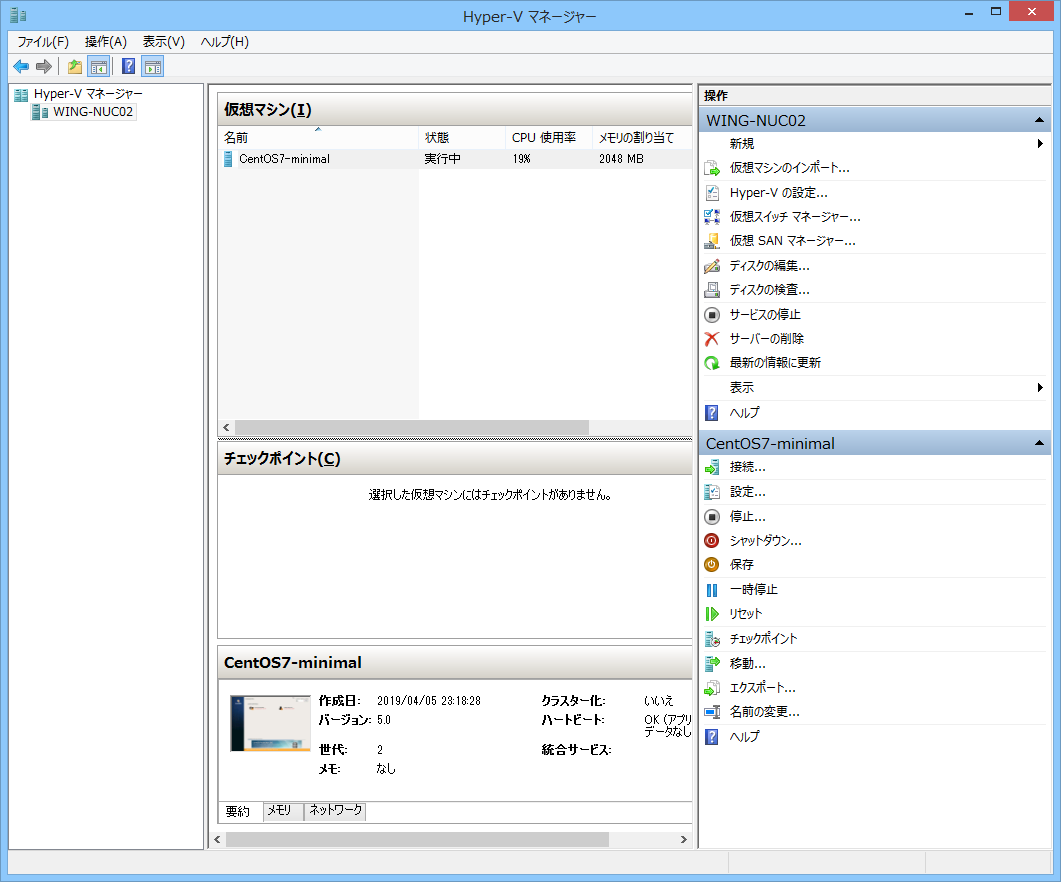Click the Back arrow toolbar icon
This screenshot has height=882, width=1061.
21,66
